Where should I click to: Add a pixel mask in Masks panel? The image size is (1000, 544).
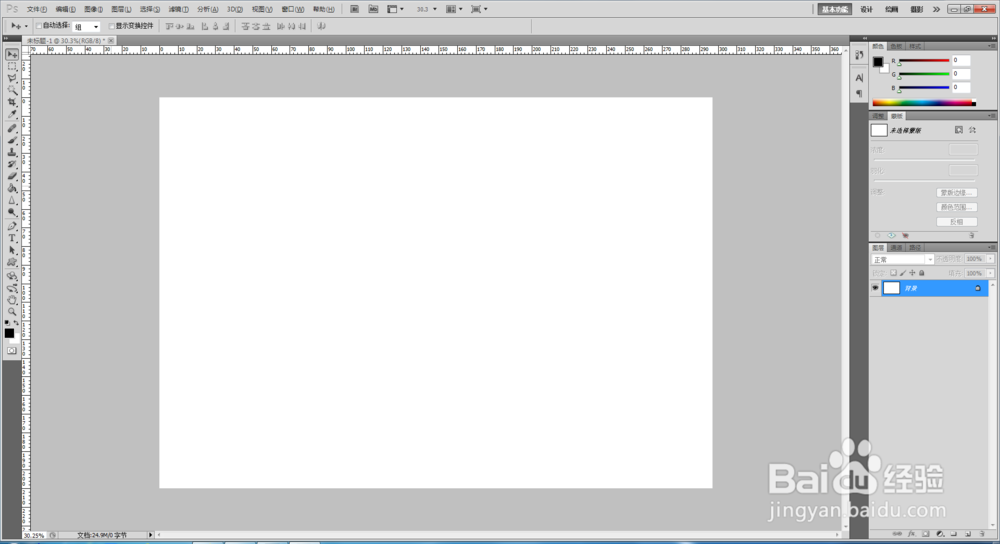pos(959,130)
